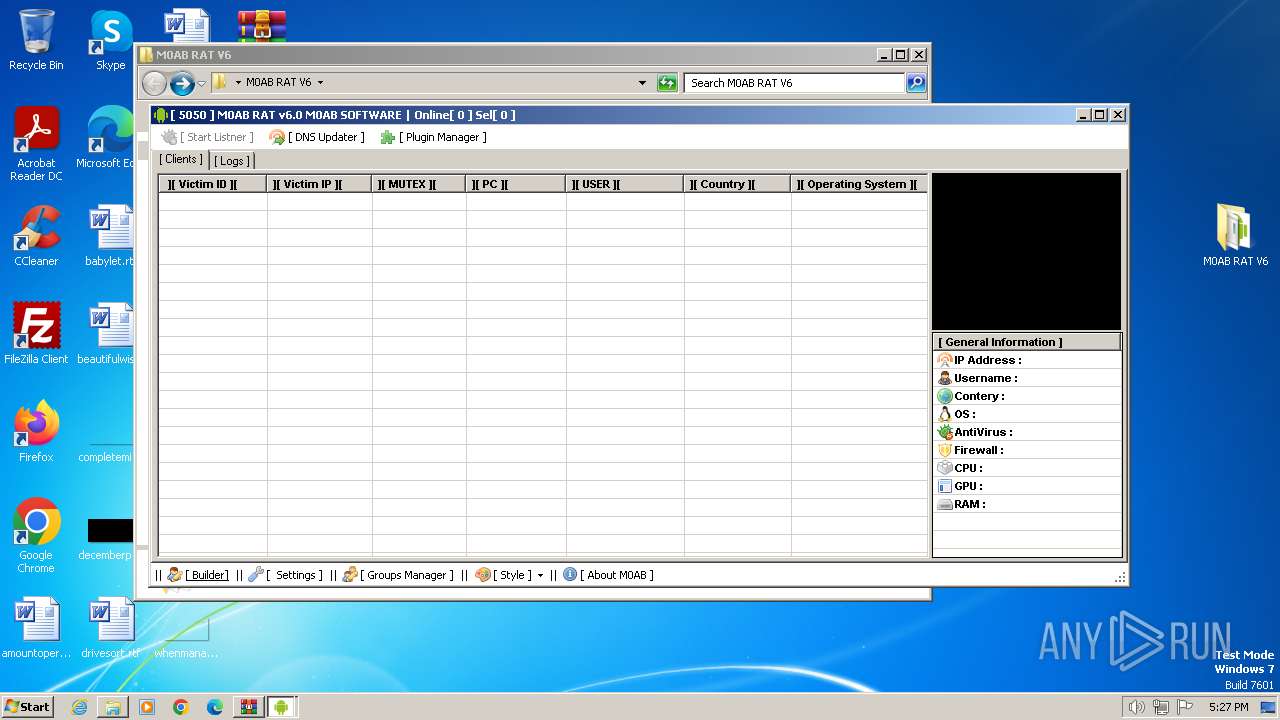Click the About MOAB info icon
The height and width of the screenshot is (720, 1280).
570,575
